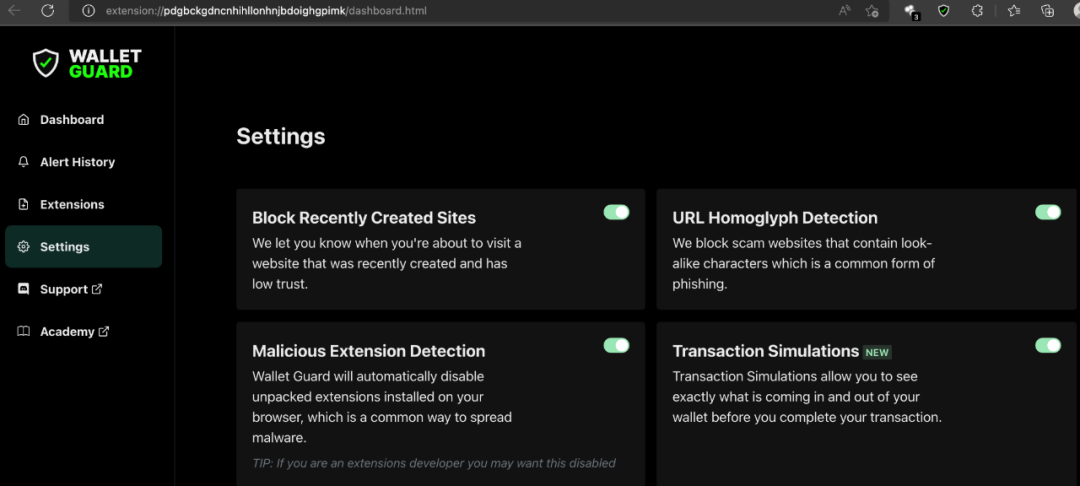Open Wallet Guard shield extension icon in toolbar
This screenshot has height=486, width=1080.
pyautogui.click(x=944, y=11)
